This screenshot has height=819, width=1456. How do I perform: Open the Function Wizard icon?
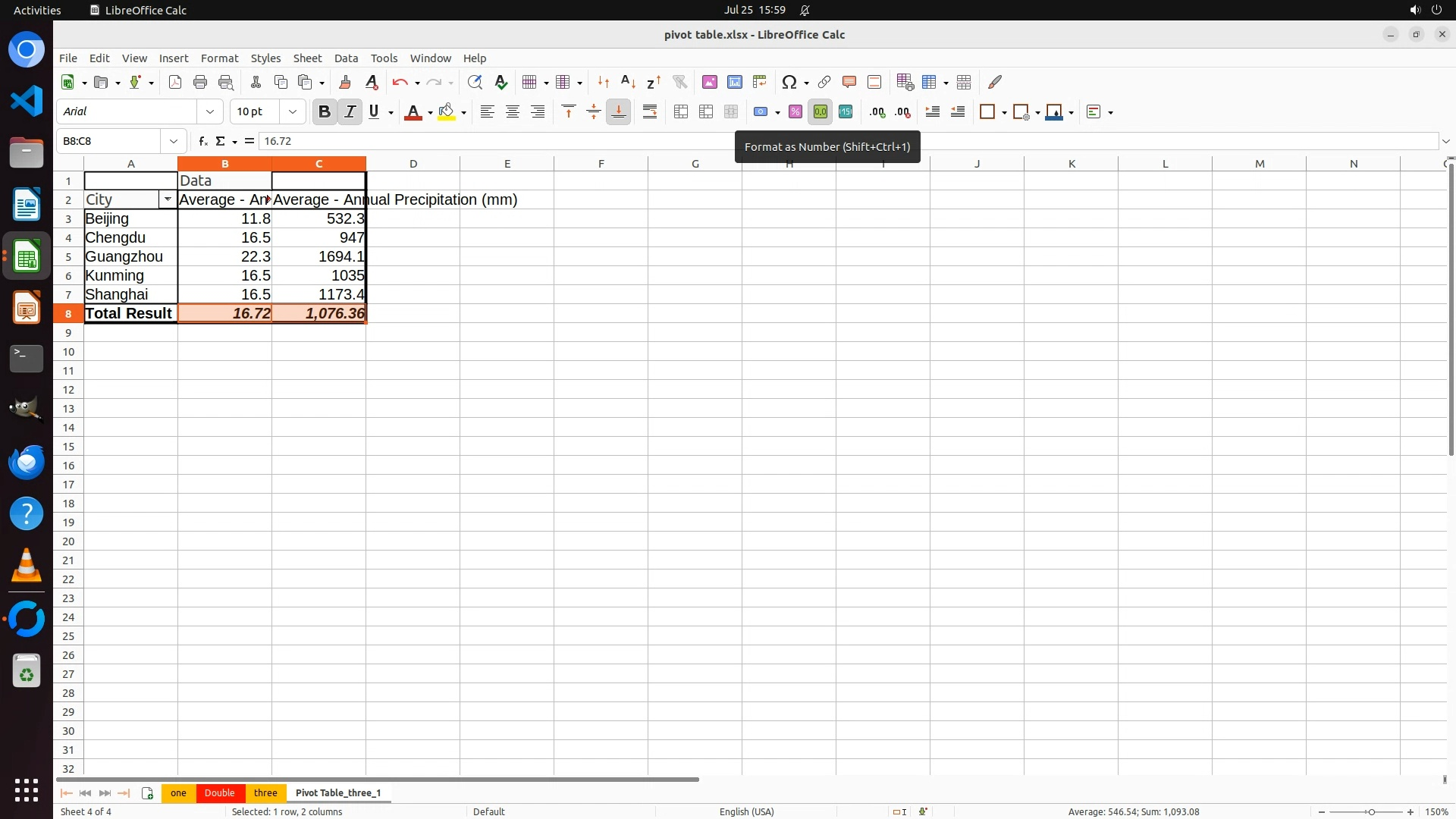(202, 141)
